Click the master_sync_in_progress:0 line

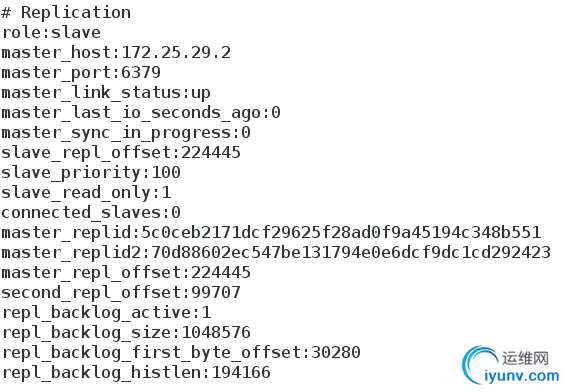pyautogui.click(x=126, y=133)
